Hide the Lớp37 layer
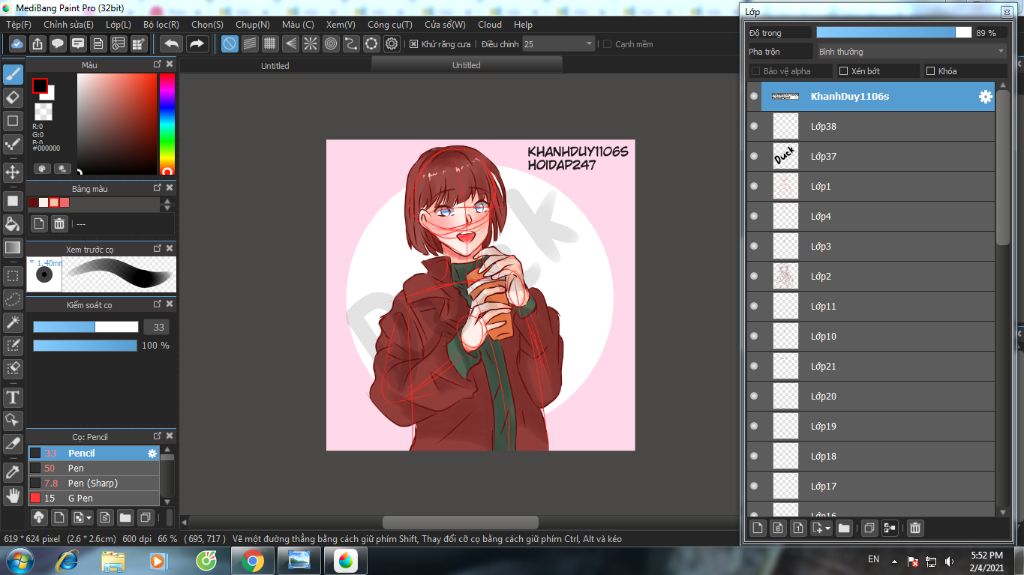 754,156
